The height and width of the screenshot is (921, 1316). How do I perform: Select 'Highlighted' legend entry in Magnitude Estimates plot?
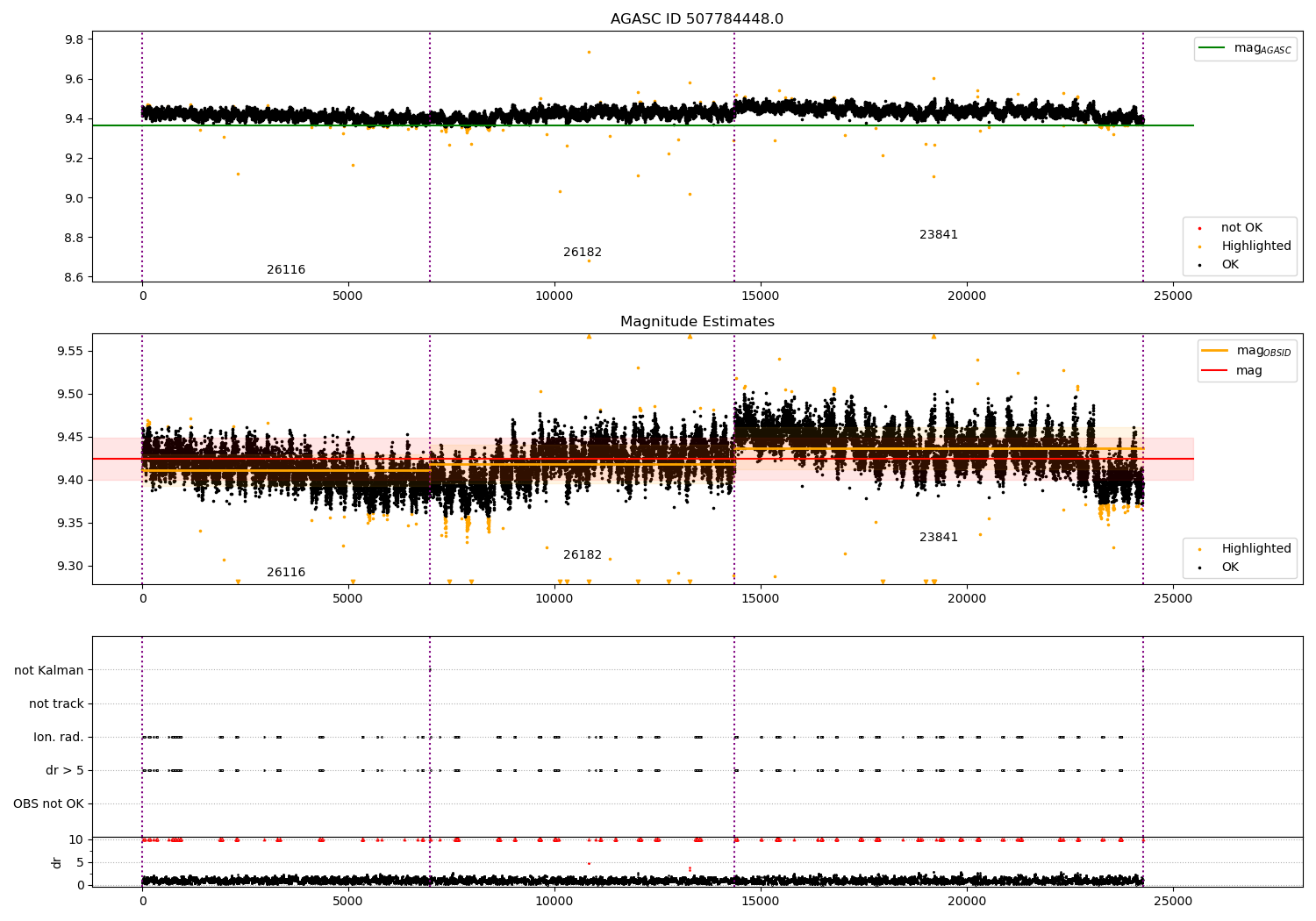click(1255, 549)
